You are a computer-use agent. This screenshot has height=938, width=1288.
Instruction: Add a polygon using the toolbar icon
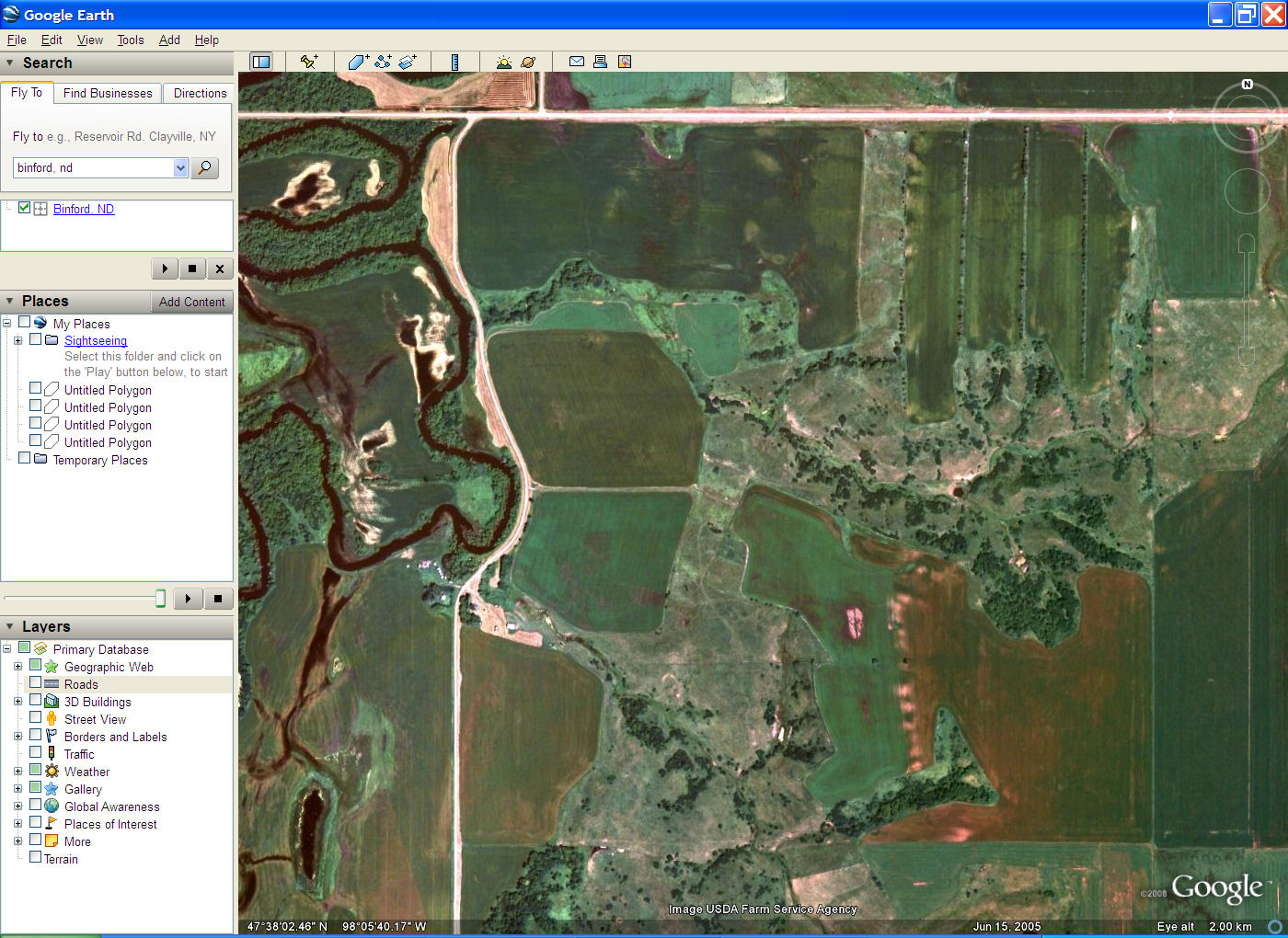pyautogui.click(x=358, y=62)
